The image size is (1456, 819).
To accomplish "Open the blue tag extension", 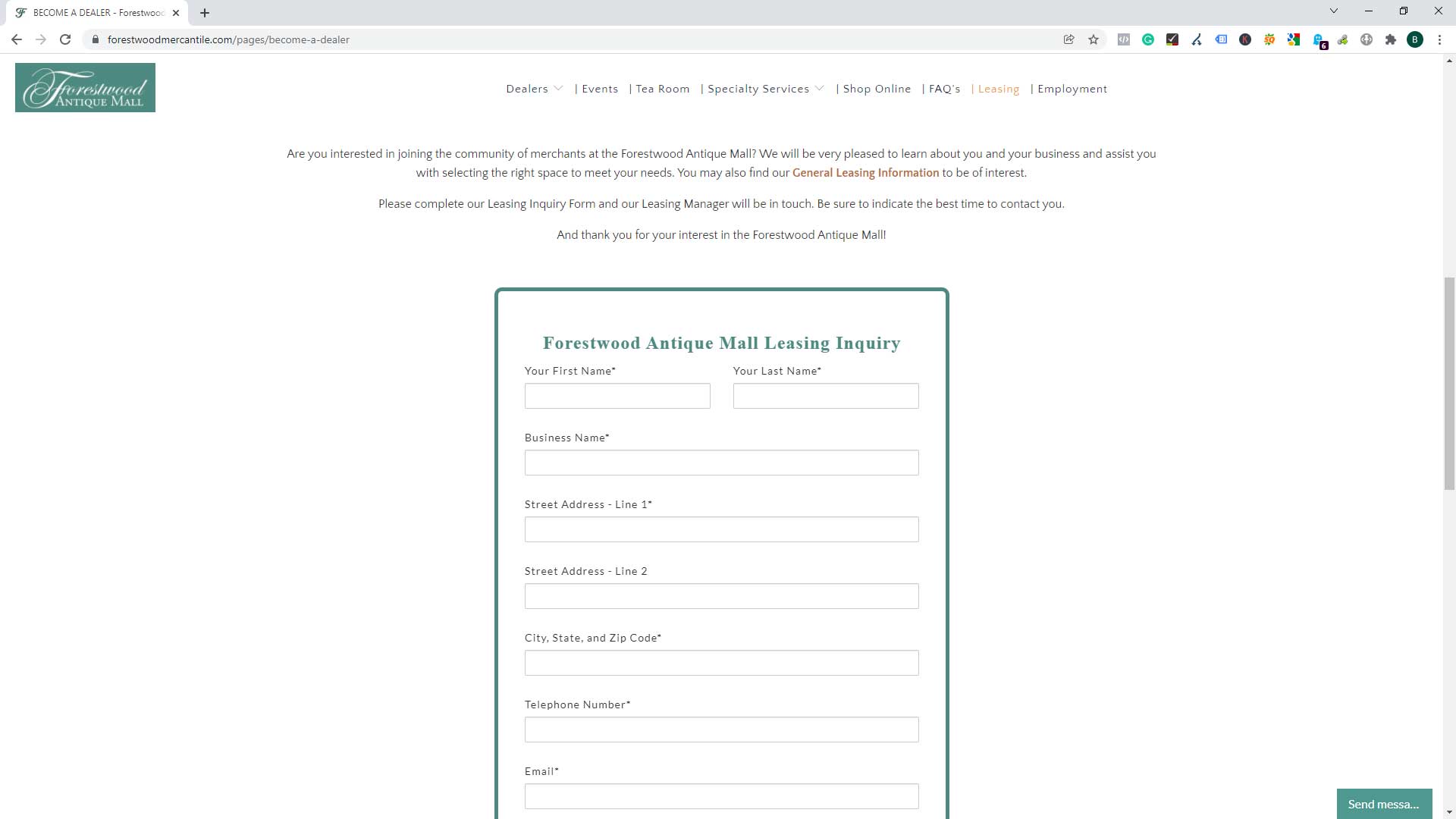I will pyautogui.click(x=1221, y=39).
